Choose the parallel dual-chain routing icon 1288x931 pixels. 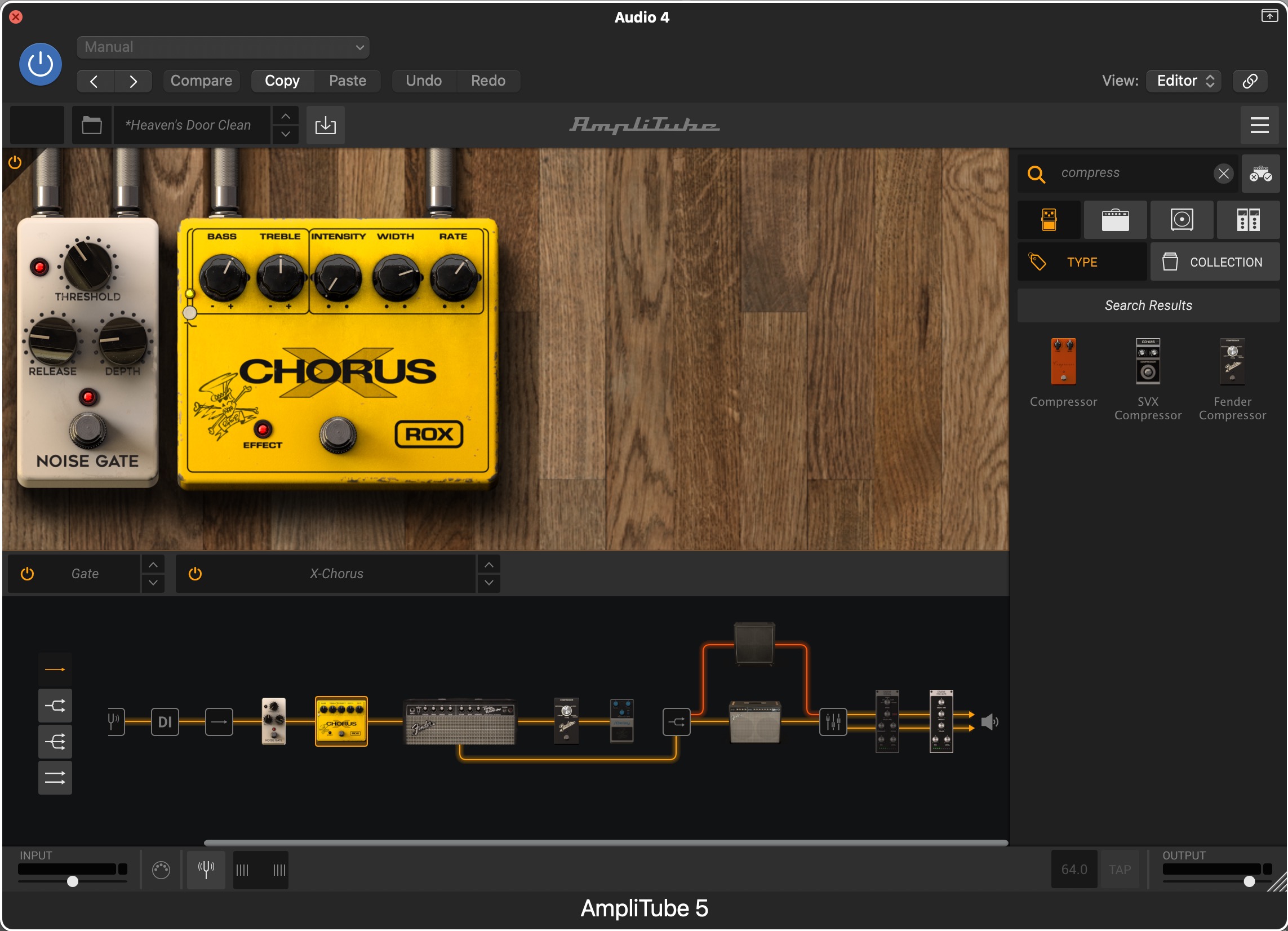tap(55, 778)
